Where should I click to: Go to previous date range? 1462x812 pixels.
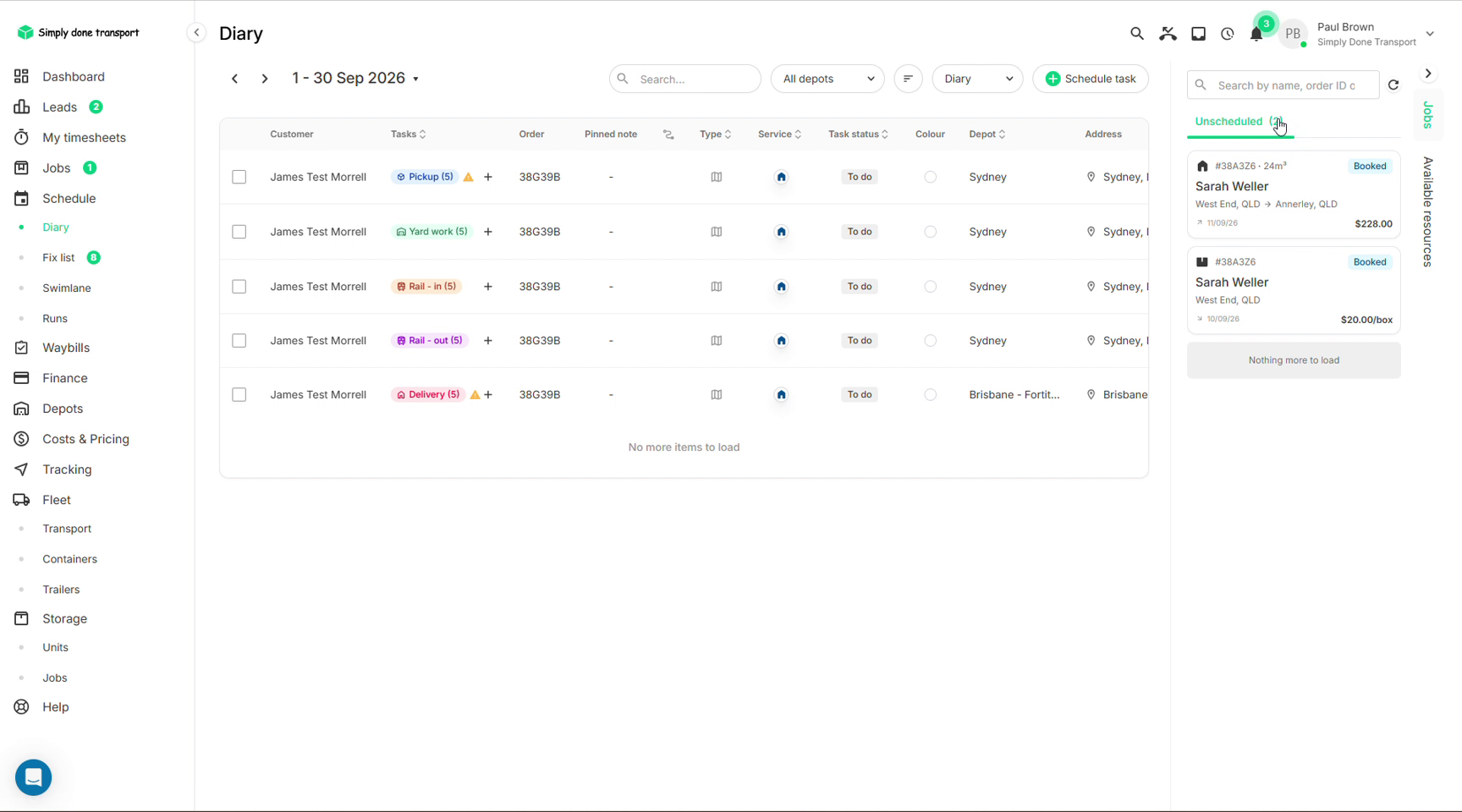235,79
